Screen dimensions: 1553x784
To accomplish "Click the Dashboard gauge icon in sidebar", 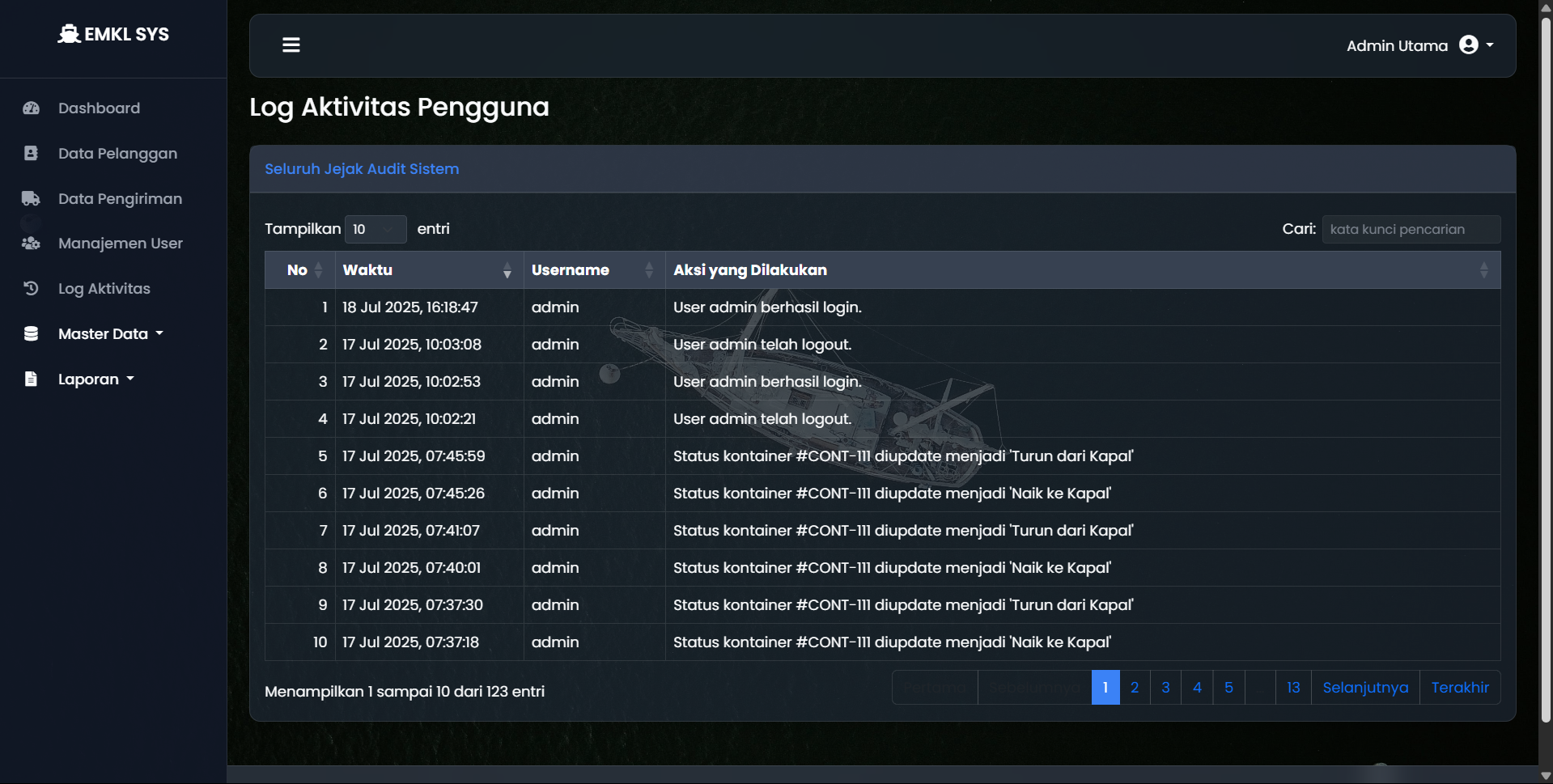I will tap(32, 108).
